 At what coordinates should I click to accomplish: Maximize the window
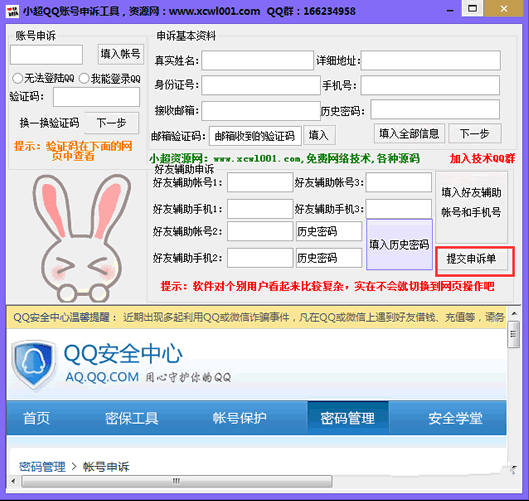472,8
